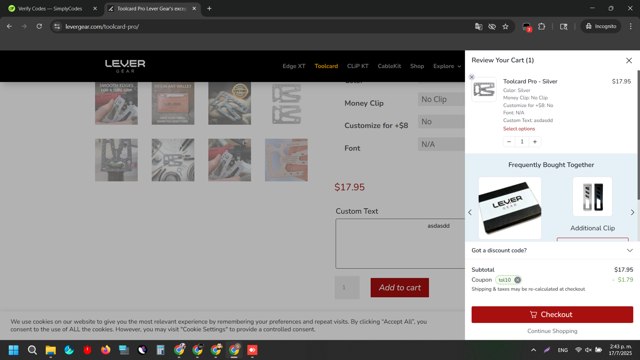Select the Smooth Edges product thumbnail
Viewport: 640px width, 360px height.
click(116, 103)
